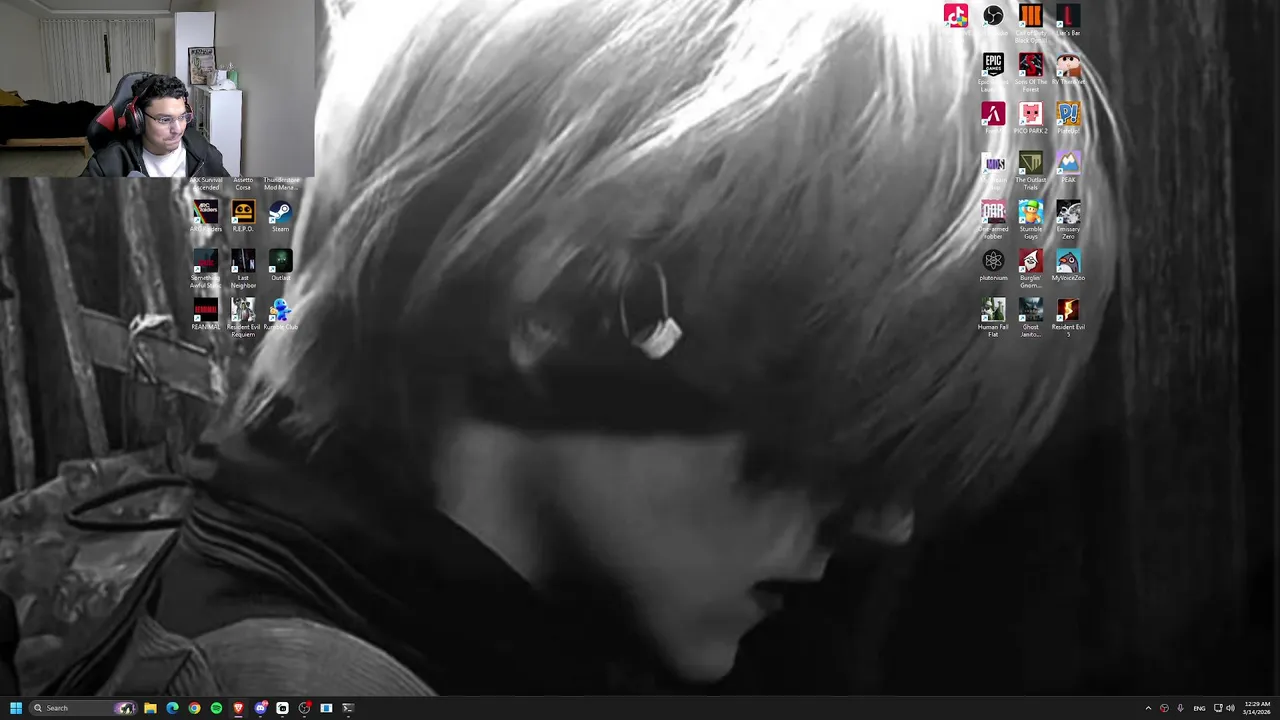Open Resident Evil Requiem shortcut

[x=243, y=318]
